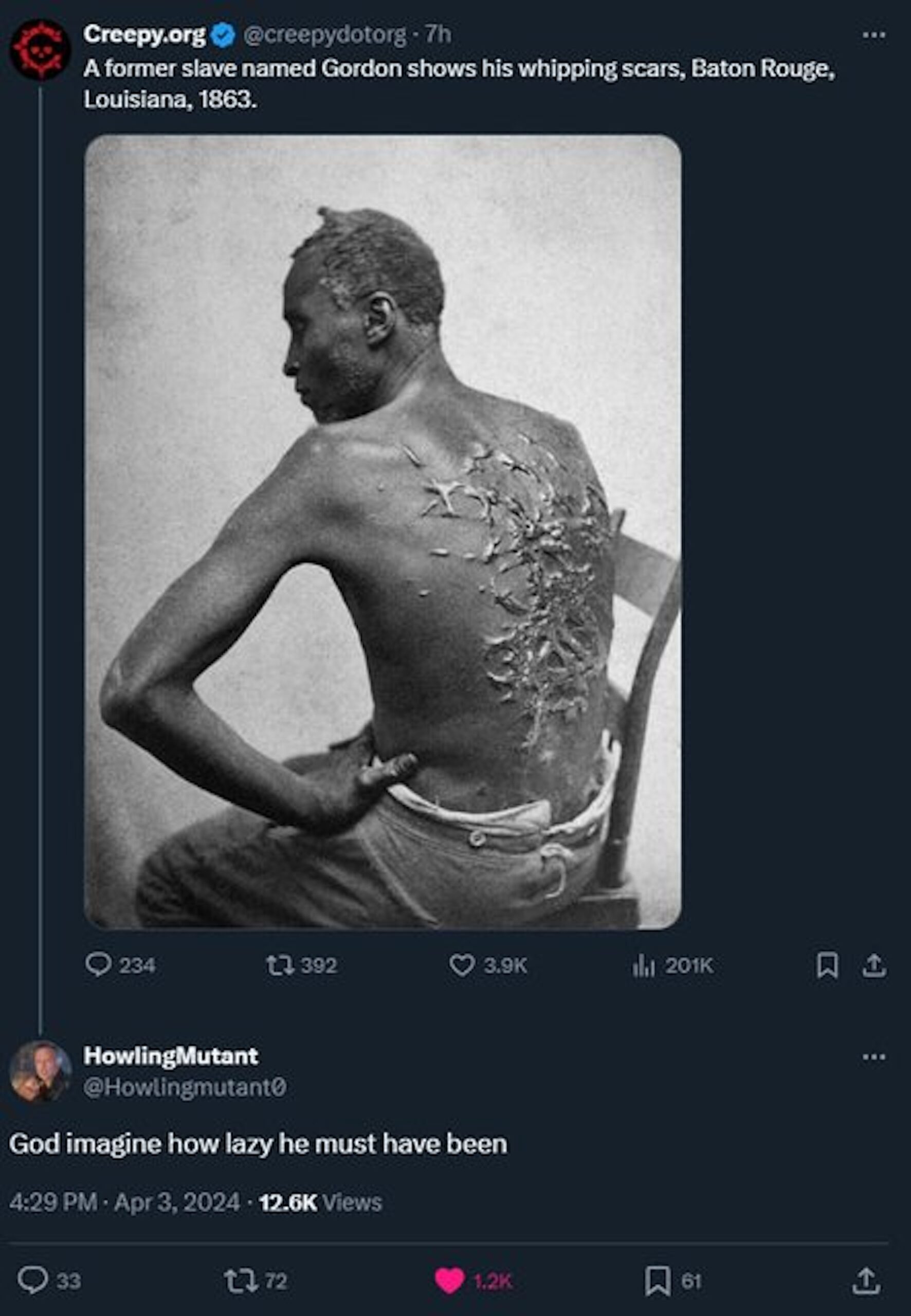This screenshot has width=911, height=1316.
Task: Bookmark the Creepy.org post
Action: (827, 965)
